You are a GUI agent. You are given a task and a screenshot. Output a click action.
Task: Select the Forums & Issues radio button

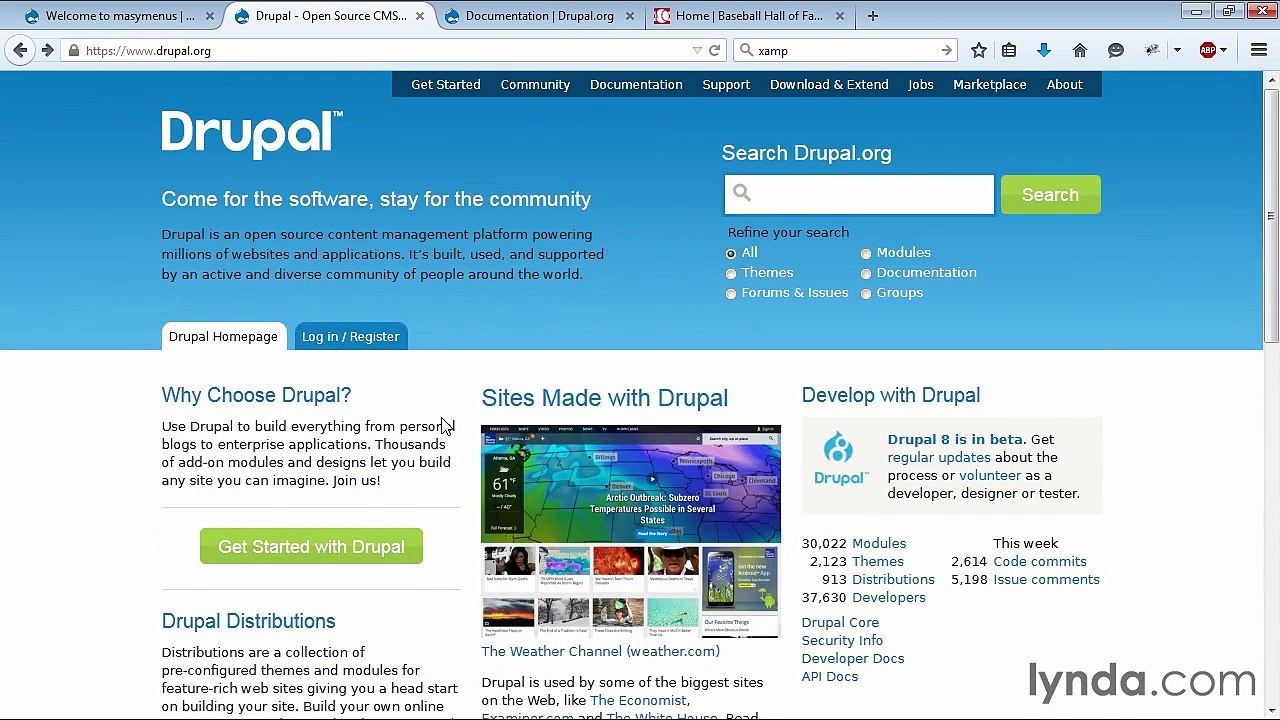click(731, 294)
